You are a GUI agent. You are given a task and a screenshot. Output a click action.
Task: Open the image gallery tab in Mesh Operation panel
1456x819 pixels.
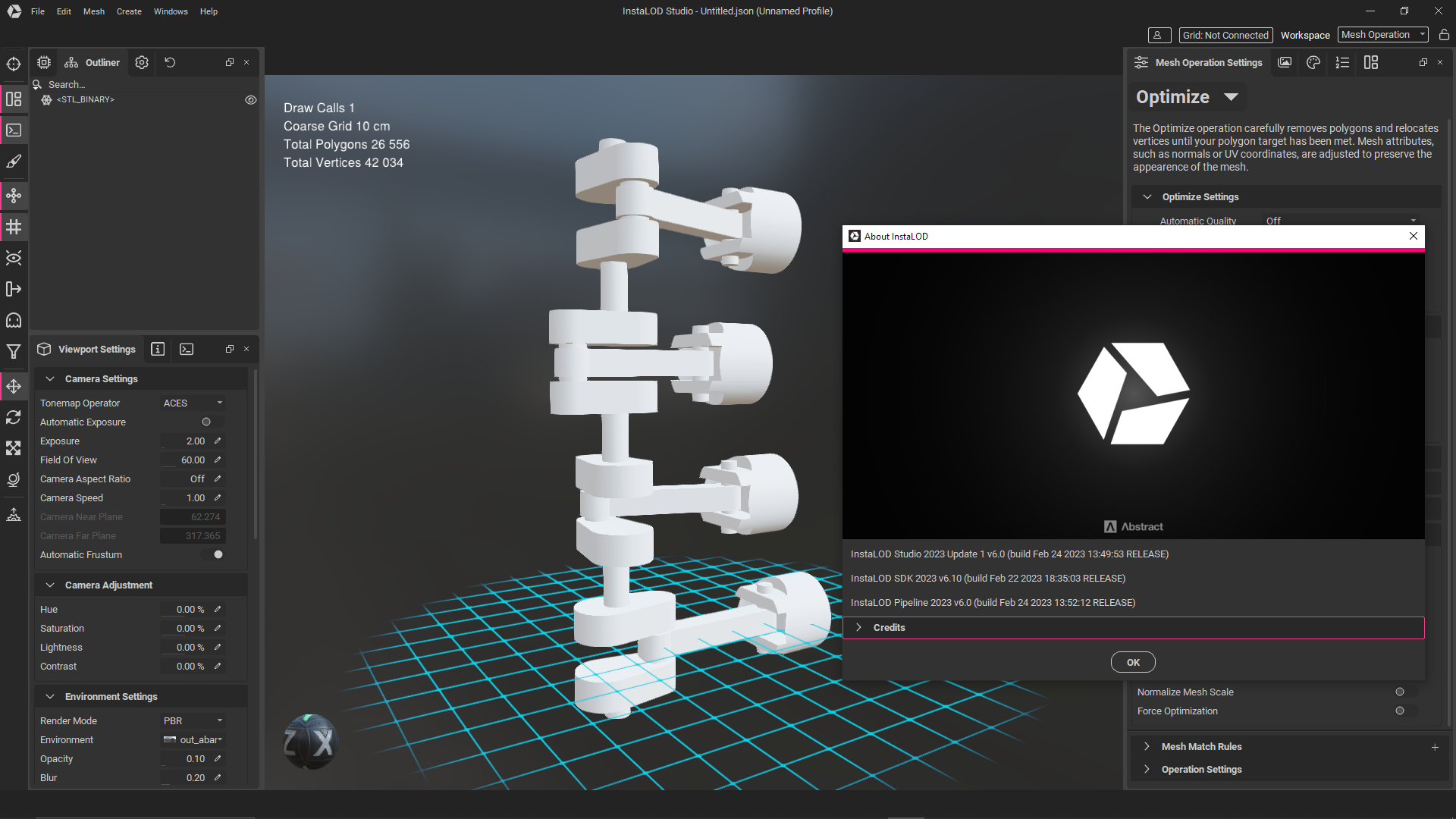tap(1285, 62)
